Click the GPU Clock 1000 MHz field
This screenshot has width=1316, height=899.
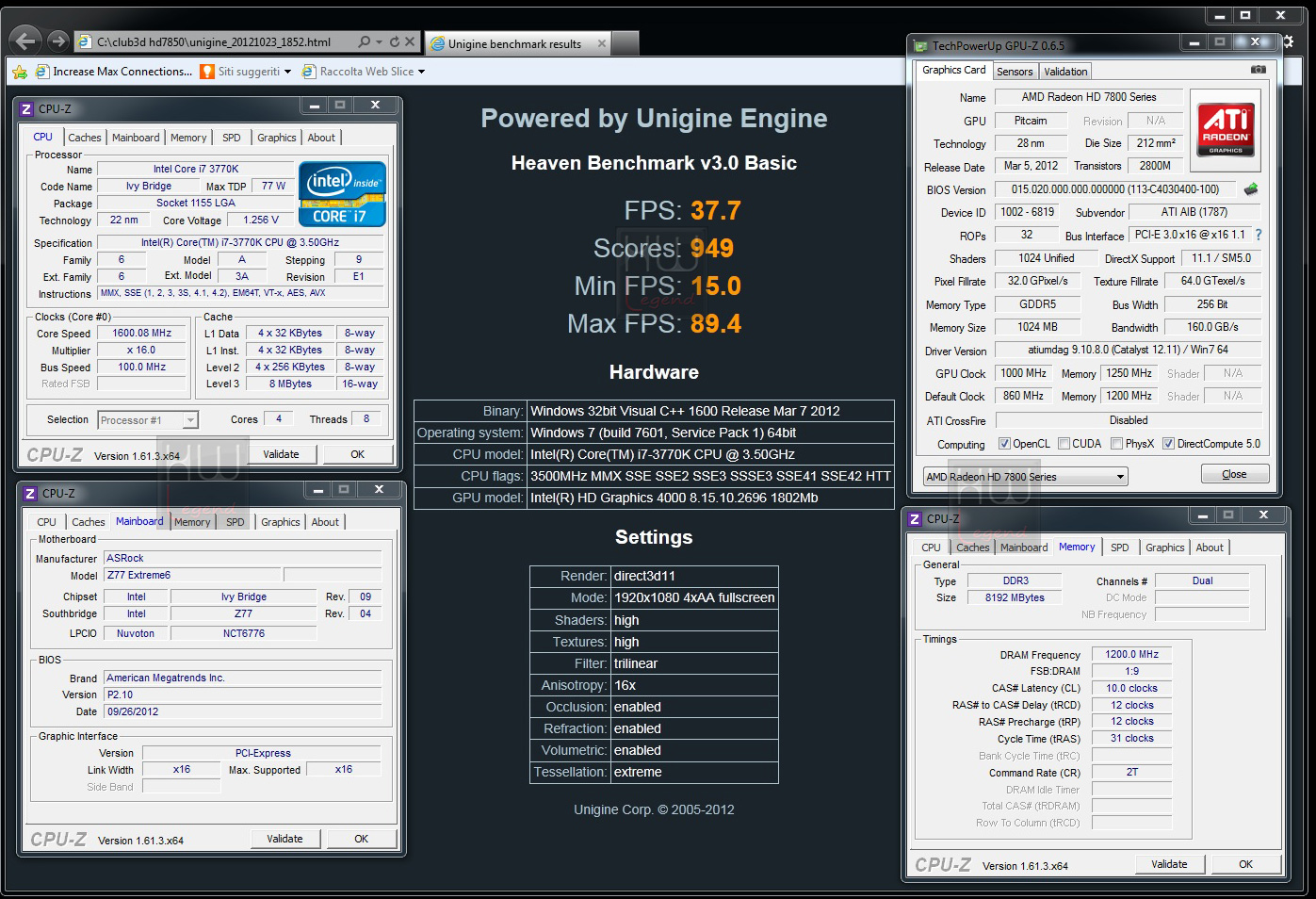(x=1024, y=373)
